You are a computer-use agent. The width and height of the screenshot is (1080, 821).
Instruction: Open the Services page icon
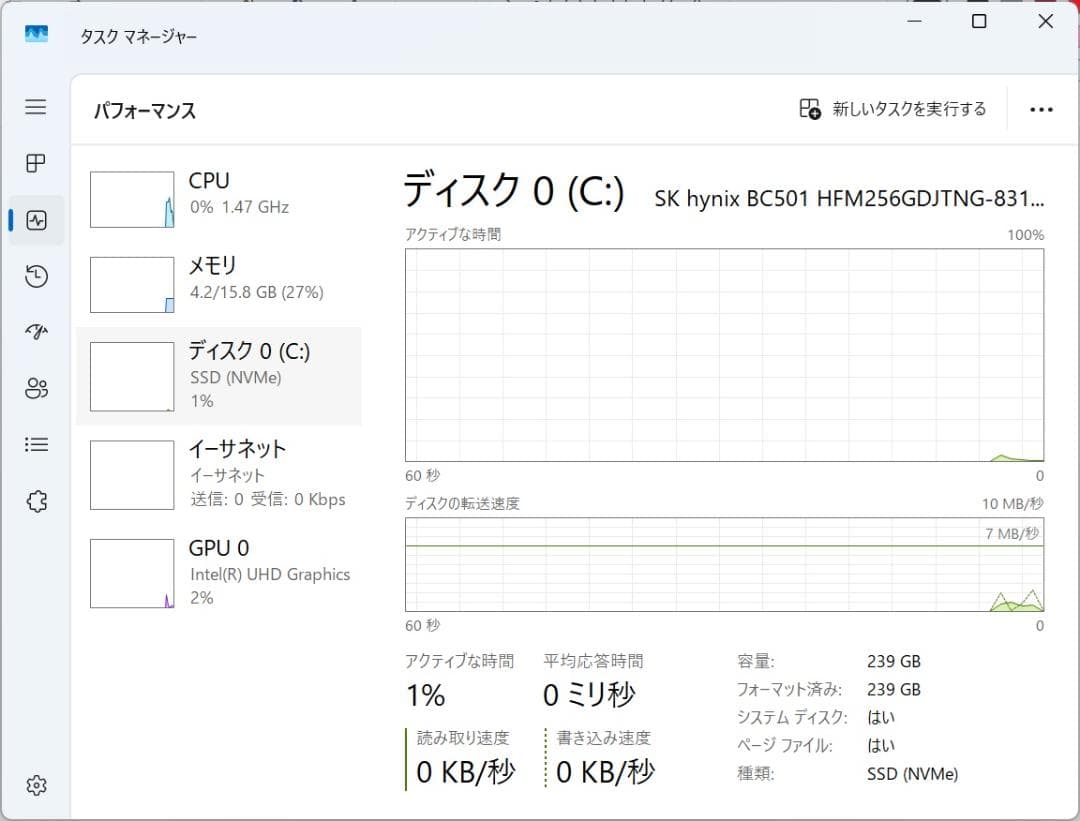click(36, 500)
